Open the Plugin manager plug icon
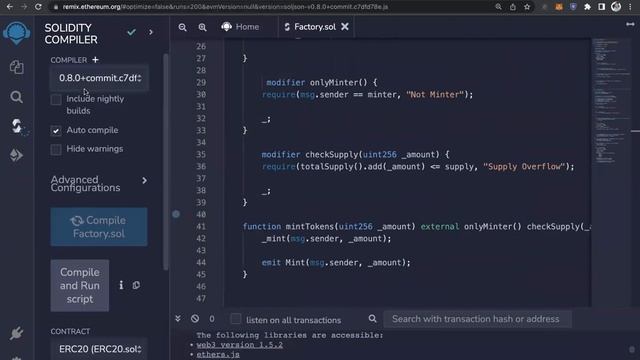The height and width of the screenshot is (360, 640). (16, 333)
